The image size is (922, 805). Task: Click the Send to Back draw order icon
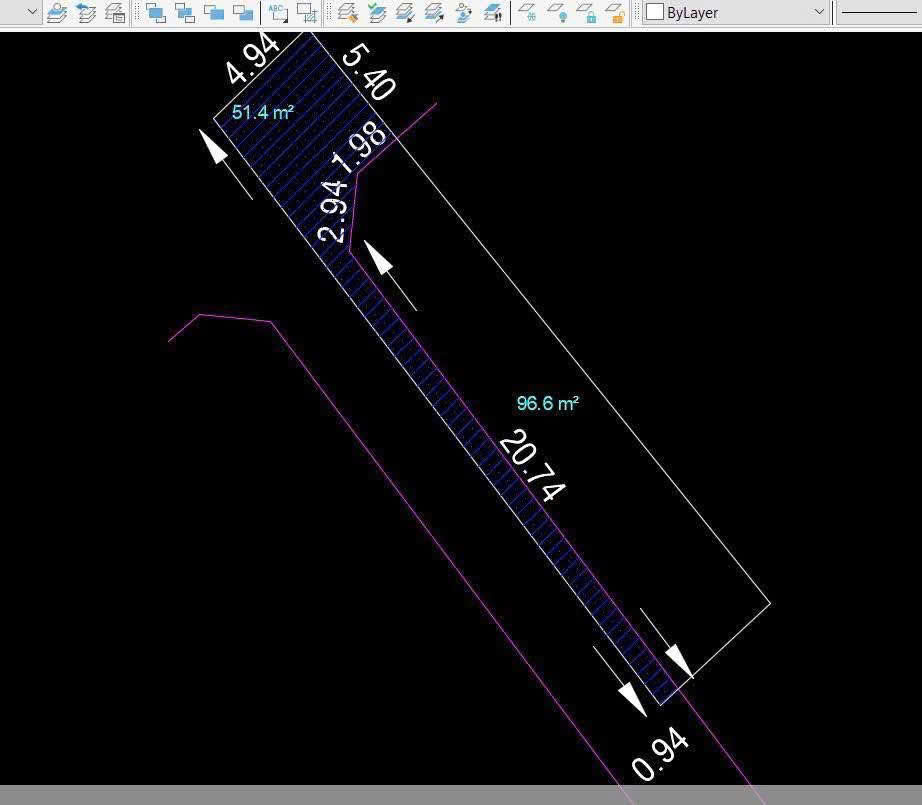coord(185,13)
